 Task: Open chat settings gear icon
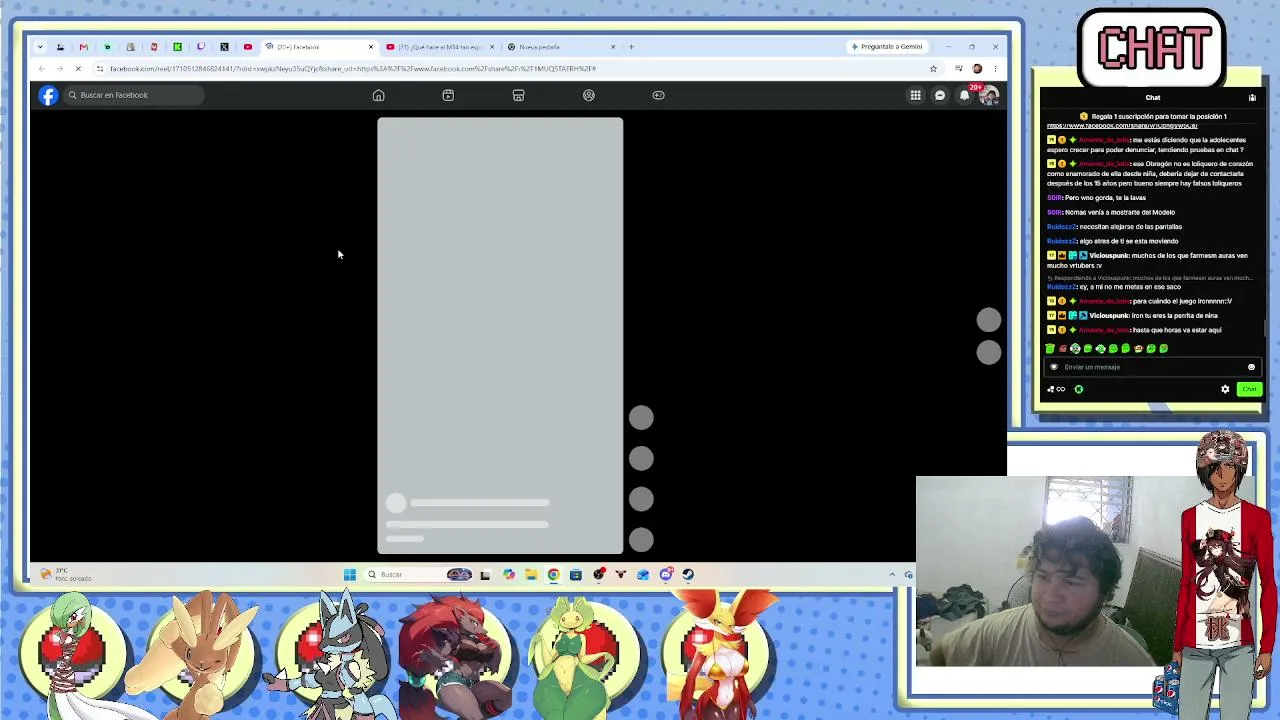(1225, 389)
